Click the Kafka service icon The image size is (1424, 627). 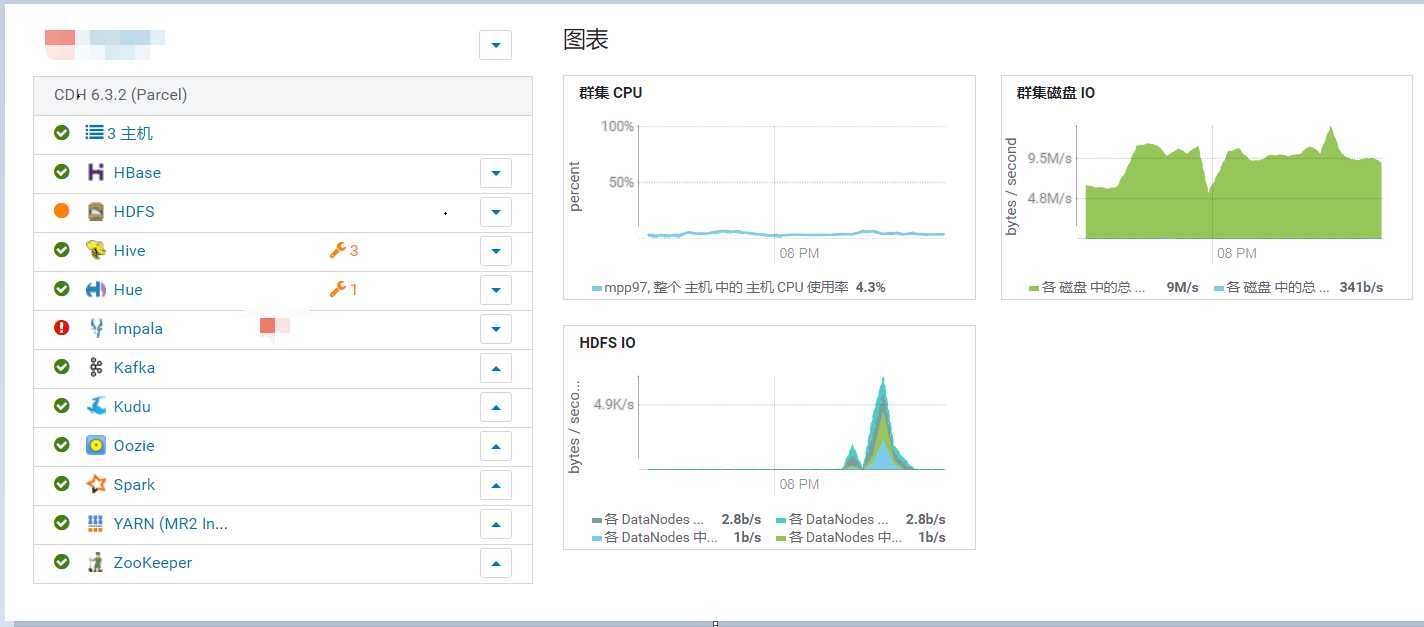(96, 367)
